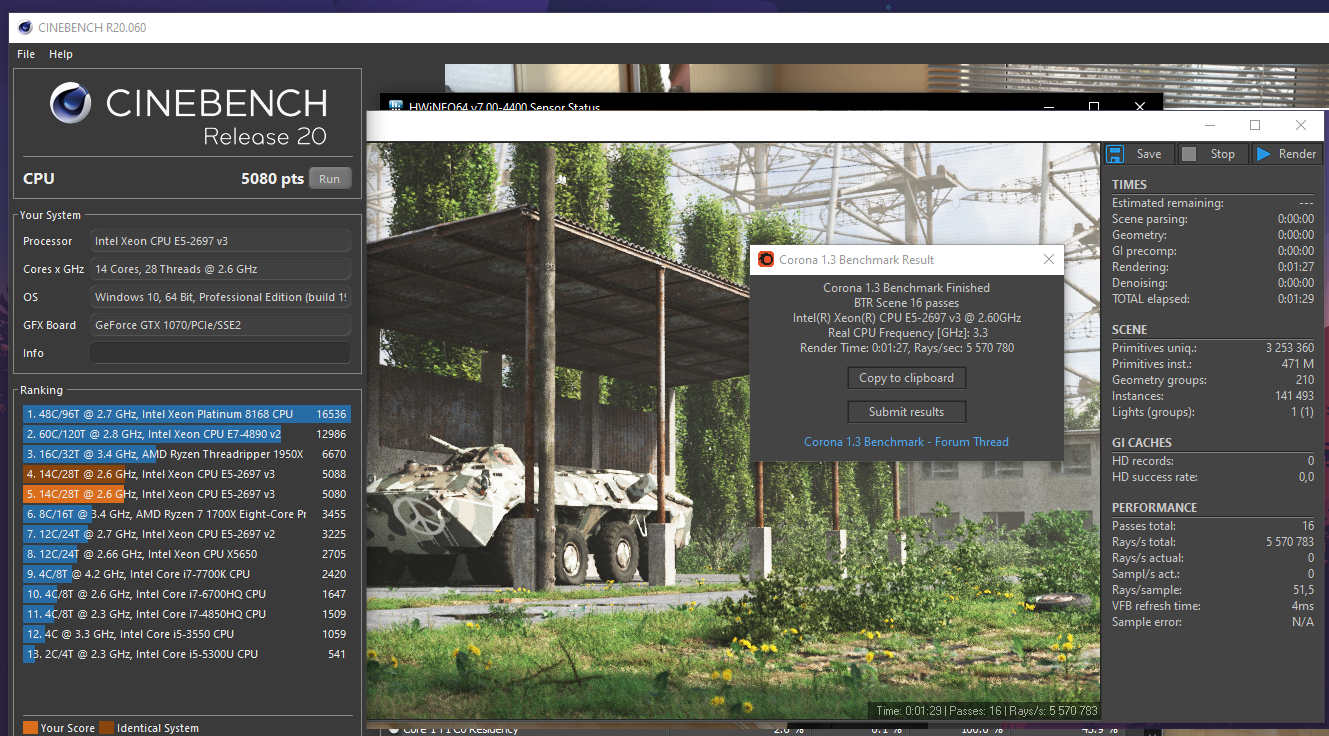
Task: Click the Rays/sample value 51,5
Action: tap(1303, 590)
